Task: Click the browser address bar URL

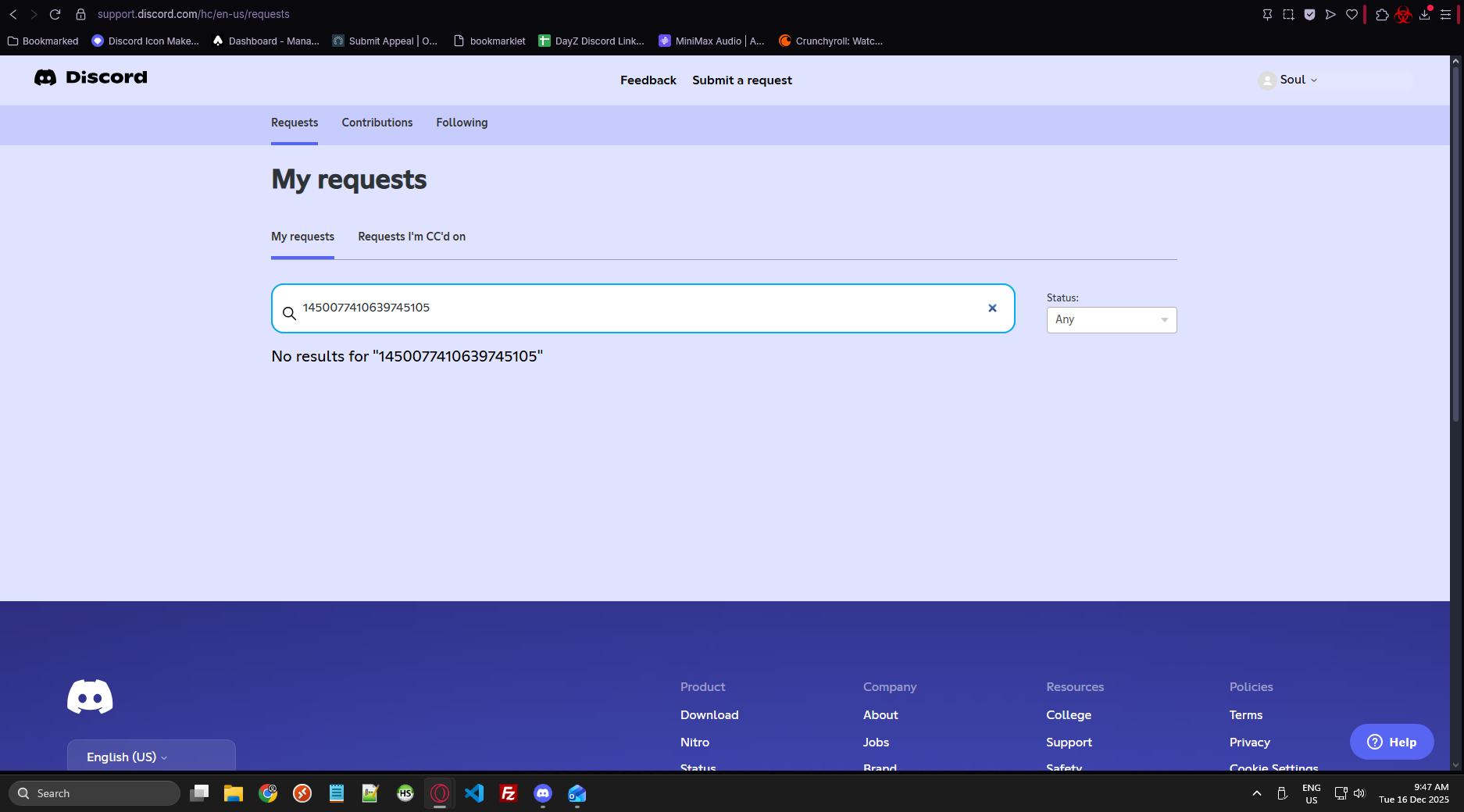Action: (193, 14)
